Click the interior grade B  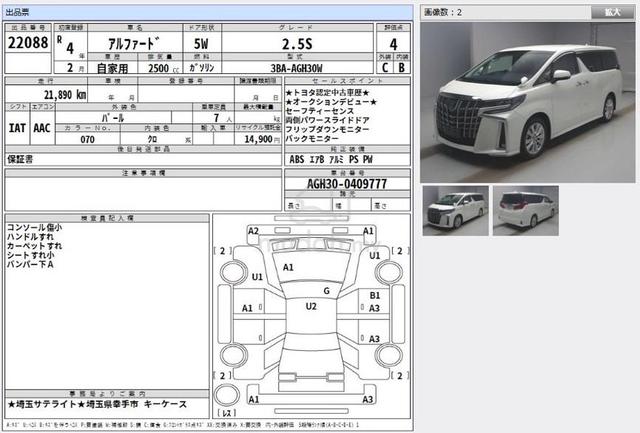402,68
